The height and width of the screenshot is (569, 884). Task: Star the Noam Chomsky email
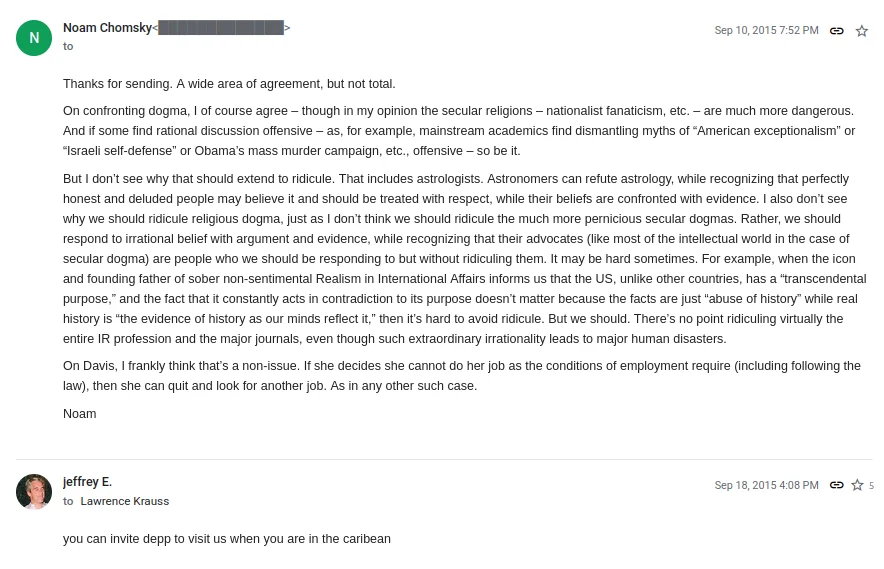[862, 31]
